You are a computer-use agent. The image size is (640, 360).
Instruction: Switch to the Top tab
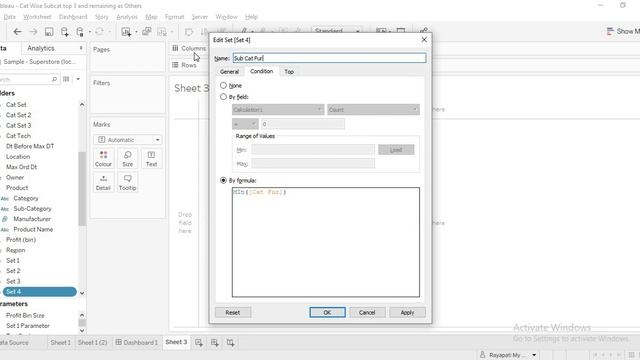point(289,71)
